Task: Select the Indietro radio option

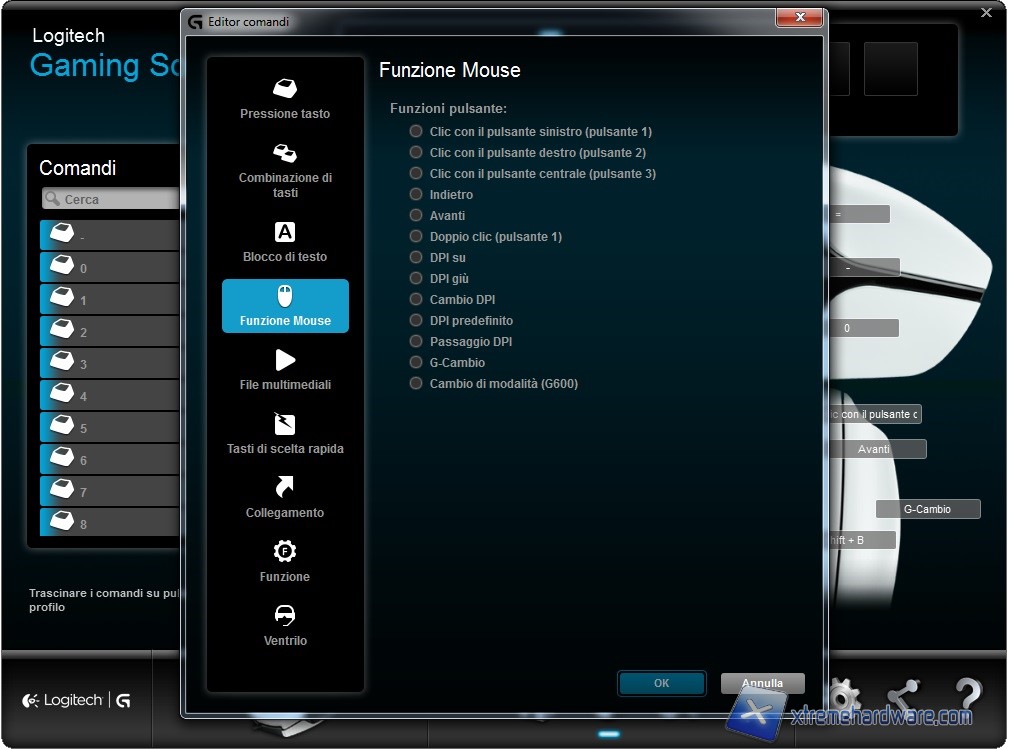Action: (x=416, y=194)
